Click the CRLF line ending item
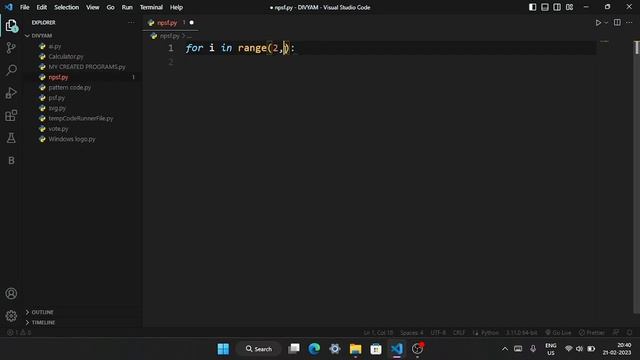Image resolution: width=640 pixels, height=360 pixels. pyautogui.click(x=459, y=333)
